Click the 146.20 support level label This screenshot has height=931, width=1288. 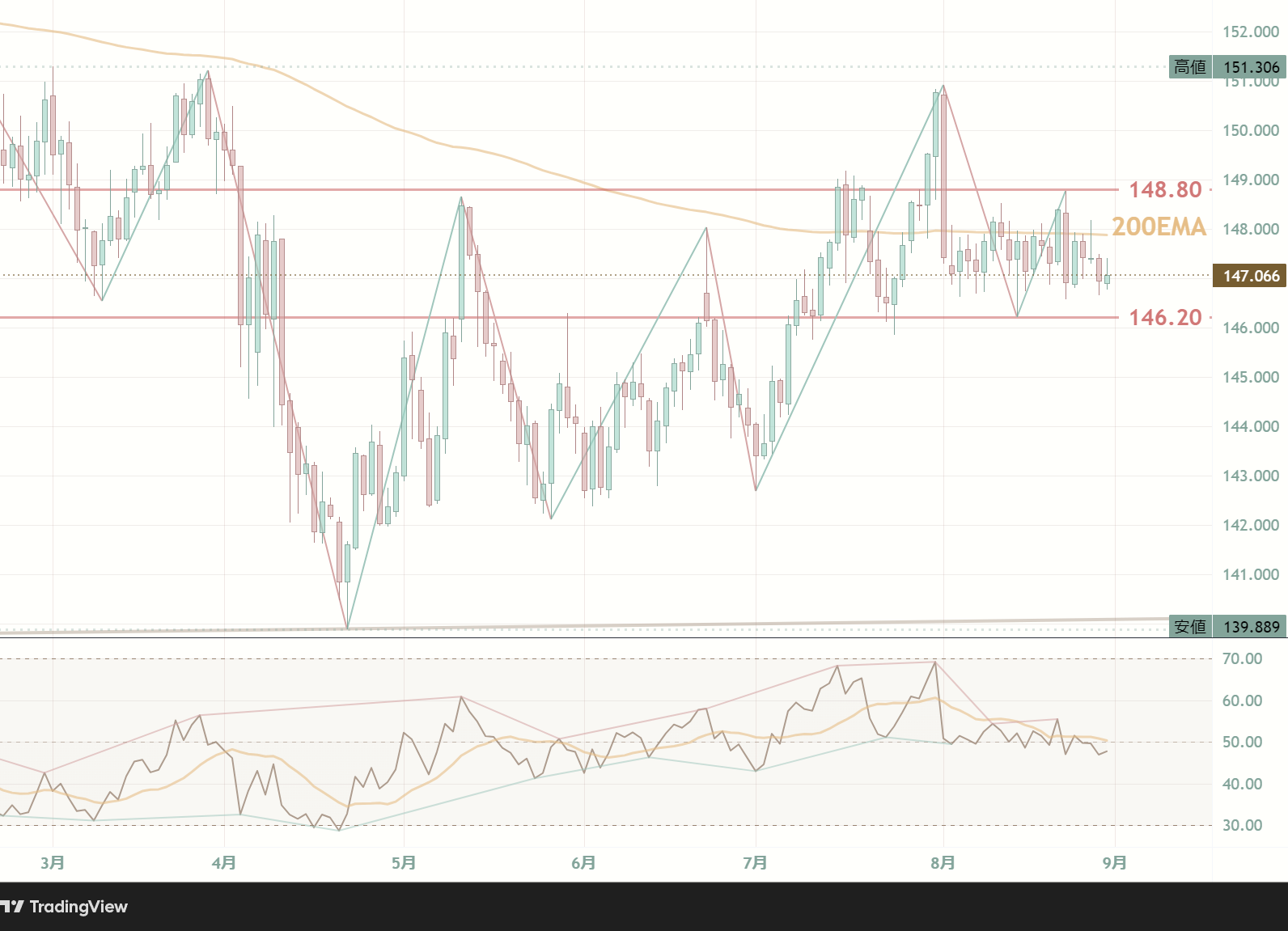tap(1165, 318)
